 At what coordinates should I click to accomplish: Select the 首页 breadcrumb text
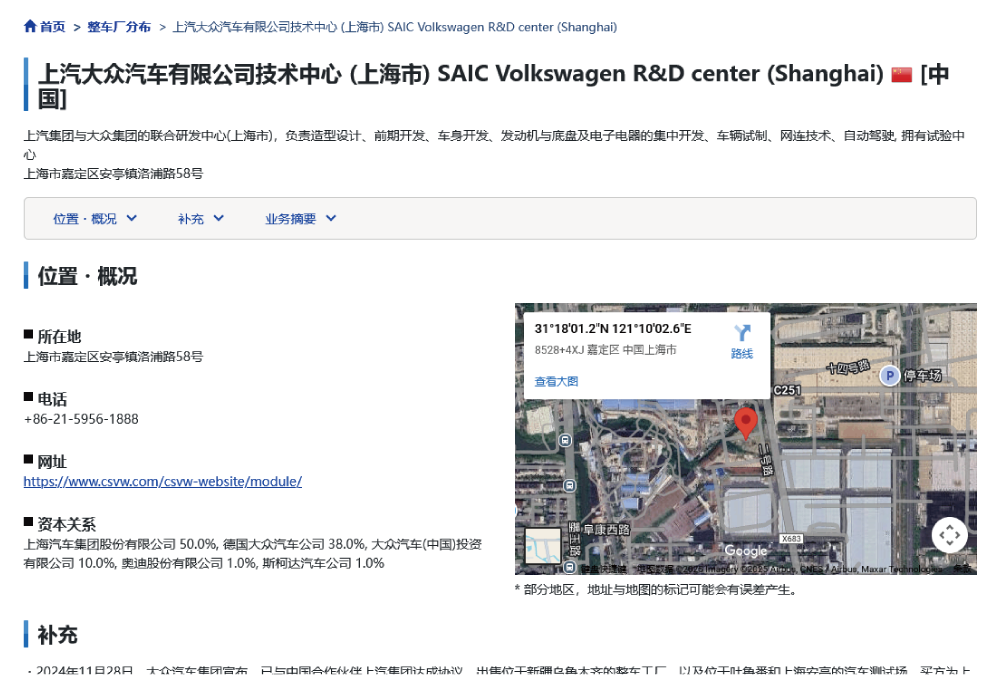coord(52,27)
